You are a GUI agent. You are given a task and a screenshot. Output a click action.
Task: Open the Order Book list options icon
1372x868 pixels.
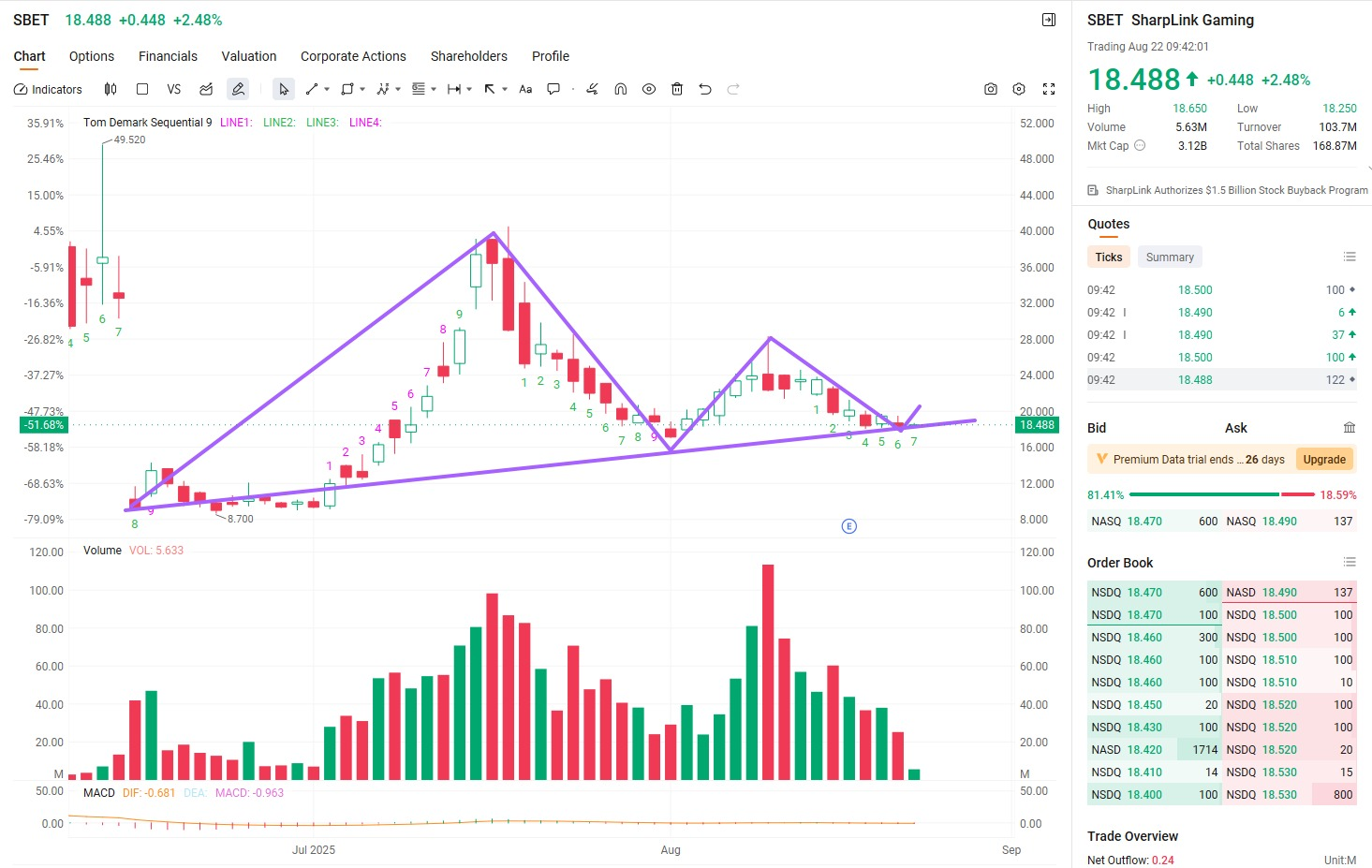tap(1350, 562)
